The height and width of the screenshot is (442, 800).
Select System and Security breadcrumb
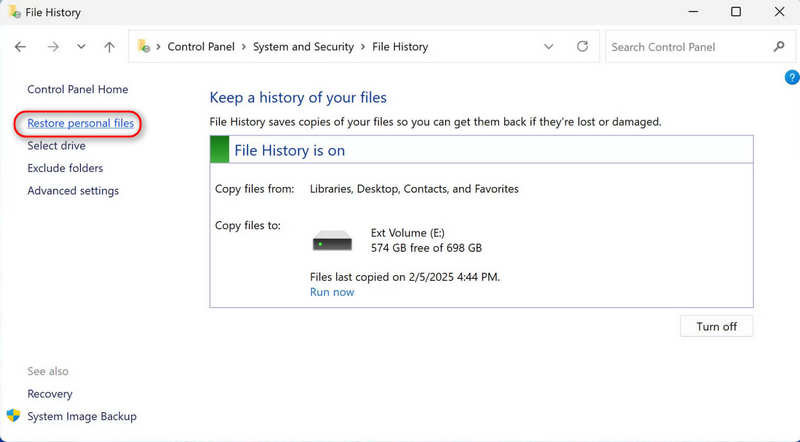(304, 47)
